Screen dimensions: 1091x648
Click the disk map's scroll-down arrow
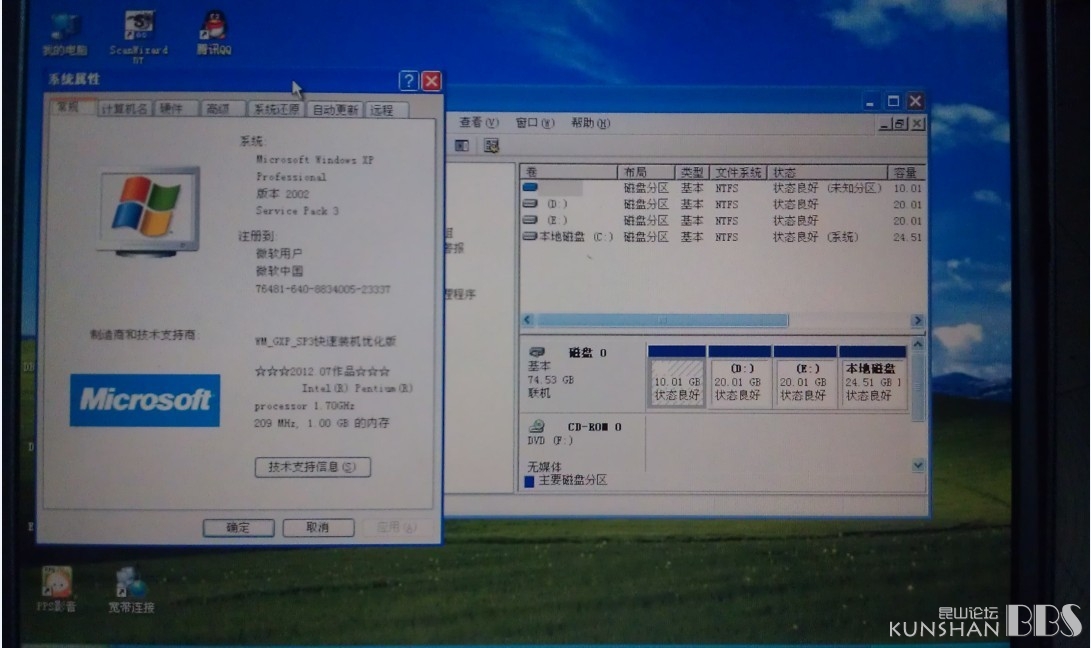pyautogui.click(x=918, y=466)
